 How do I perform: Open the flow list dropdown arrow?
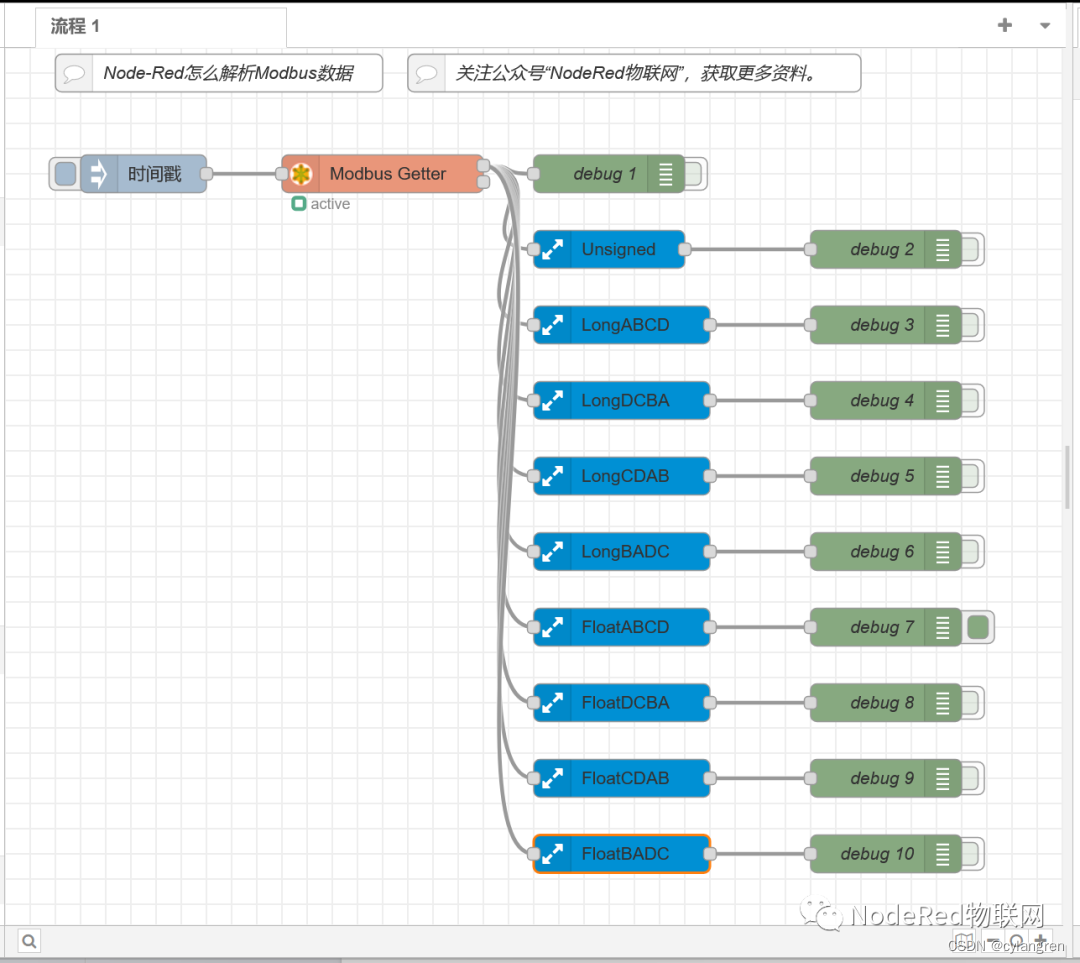tap(1044, 26)
